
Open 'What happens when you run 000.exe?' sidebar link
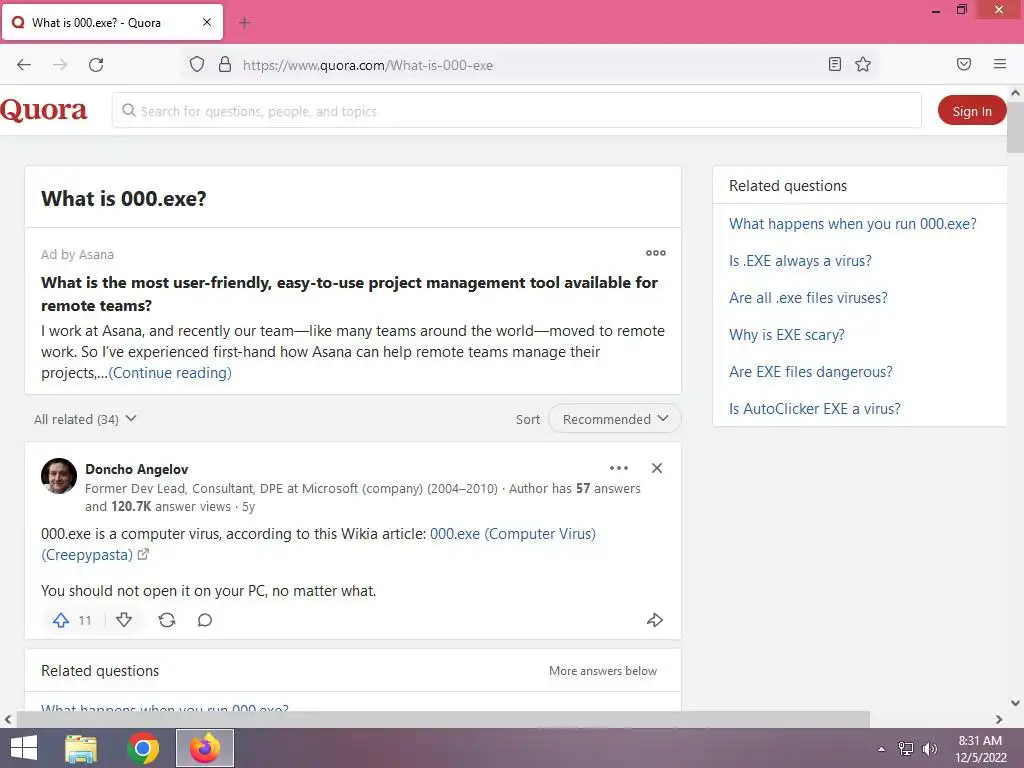[x=853, y=224]
